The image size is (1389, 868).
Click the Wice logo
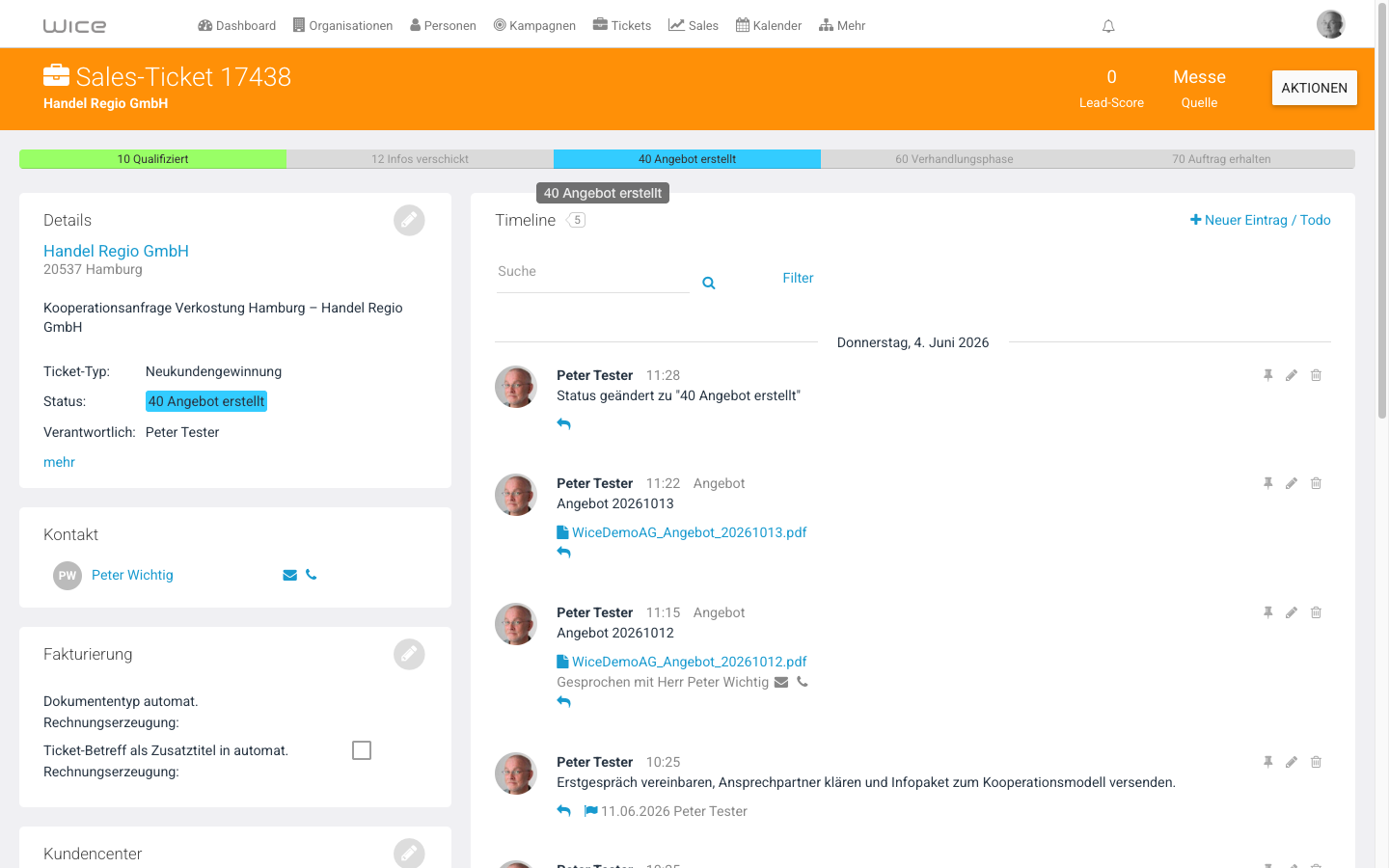[74, 26]
